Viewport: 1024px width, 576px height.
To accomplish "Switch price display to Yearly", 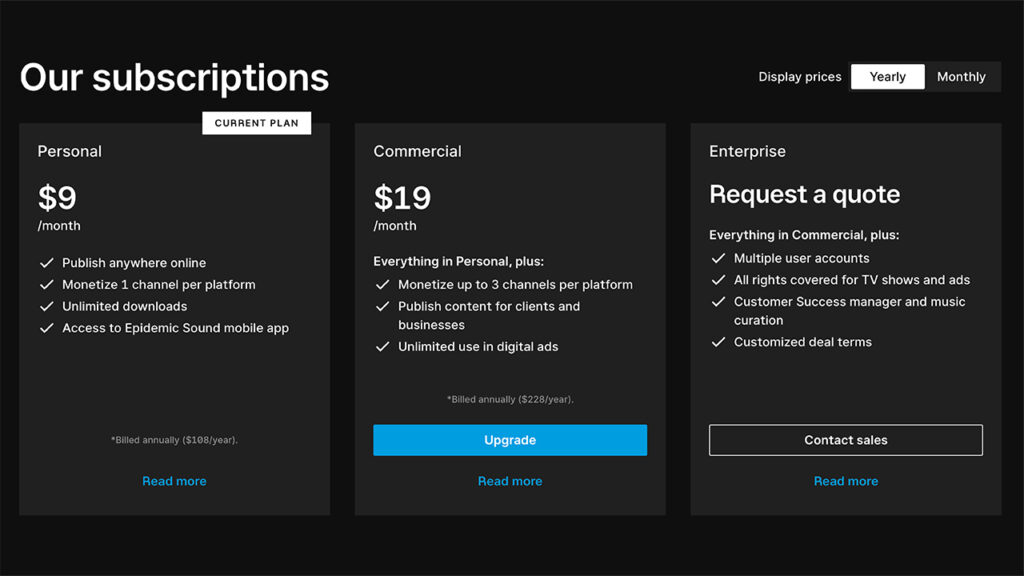I will pos(887,76).
